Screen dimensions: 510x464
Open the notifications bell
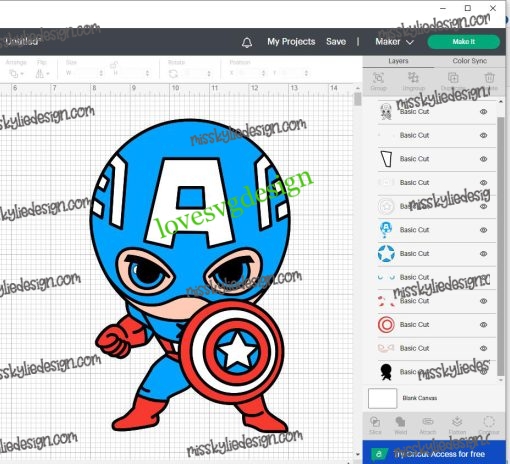click(247, 42)
